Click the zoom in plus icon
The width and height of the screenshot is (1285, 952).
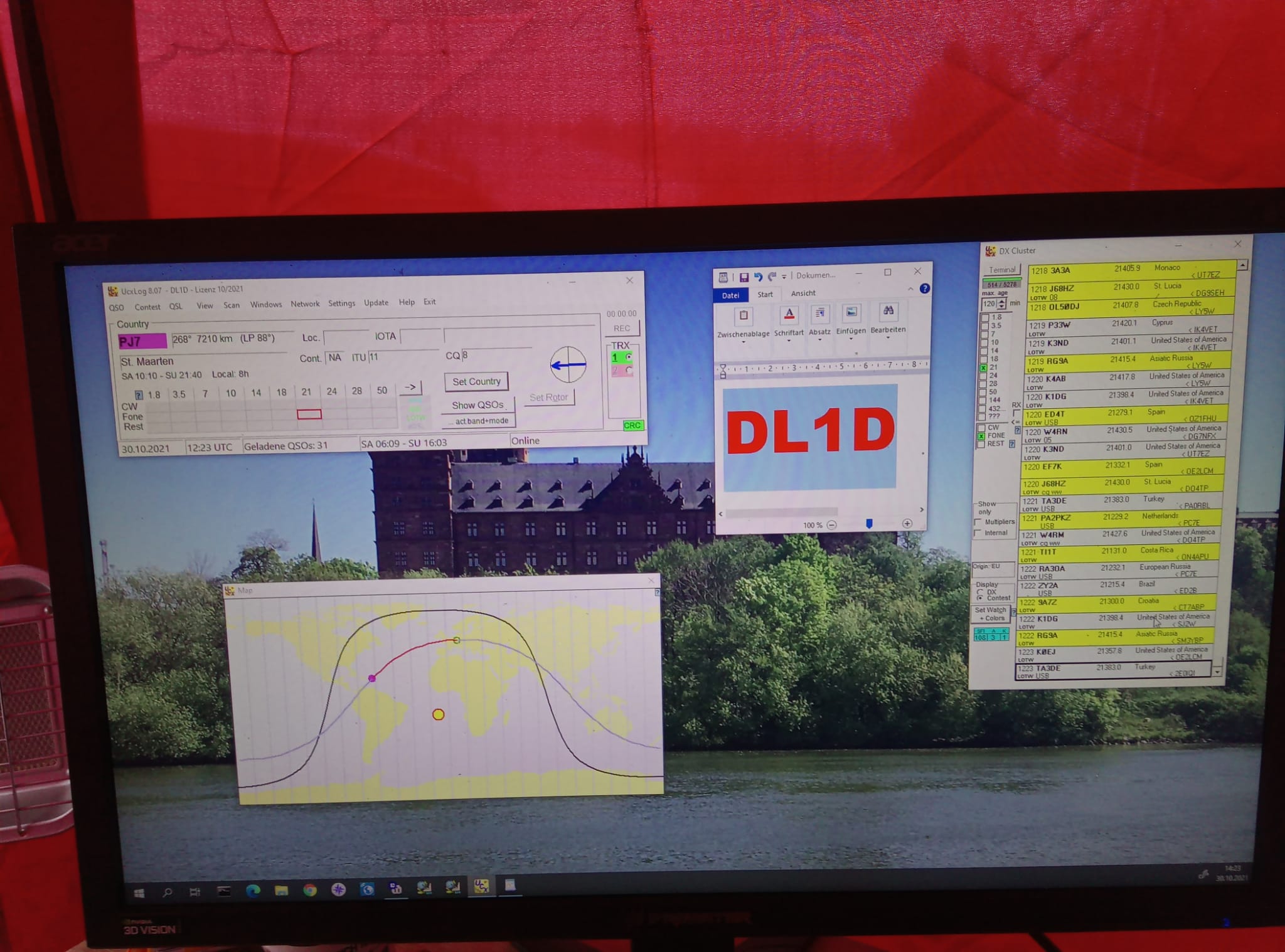pos(907,523)
